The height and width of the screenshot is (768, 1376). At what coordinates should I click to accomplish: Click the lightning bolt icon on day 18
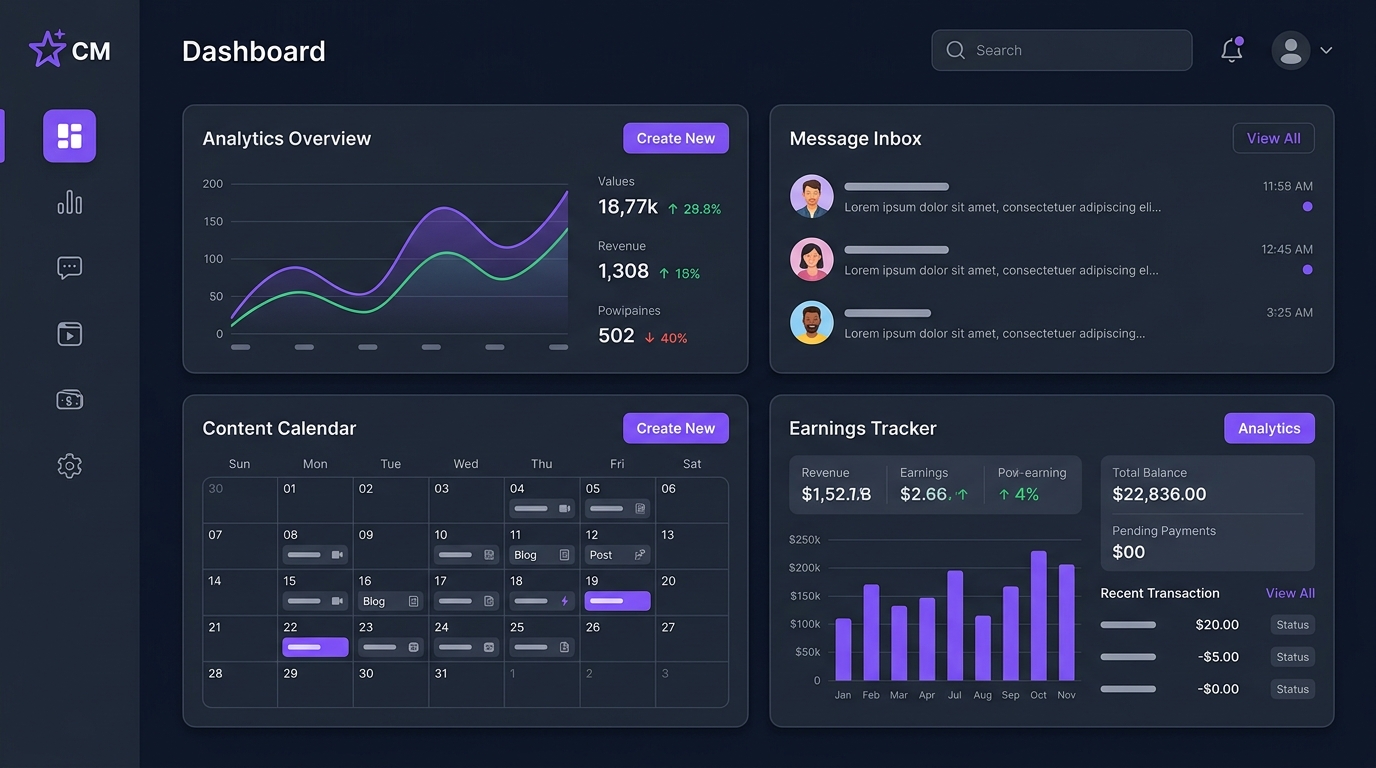564,601
